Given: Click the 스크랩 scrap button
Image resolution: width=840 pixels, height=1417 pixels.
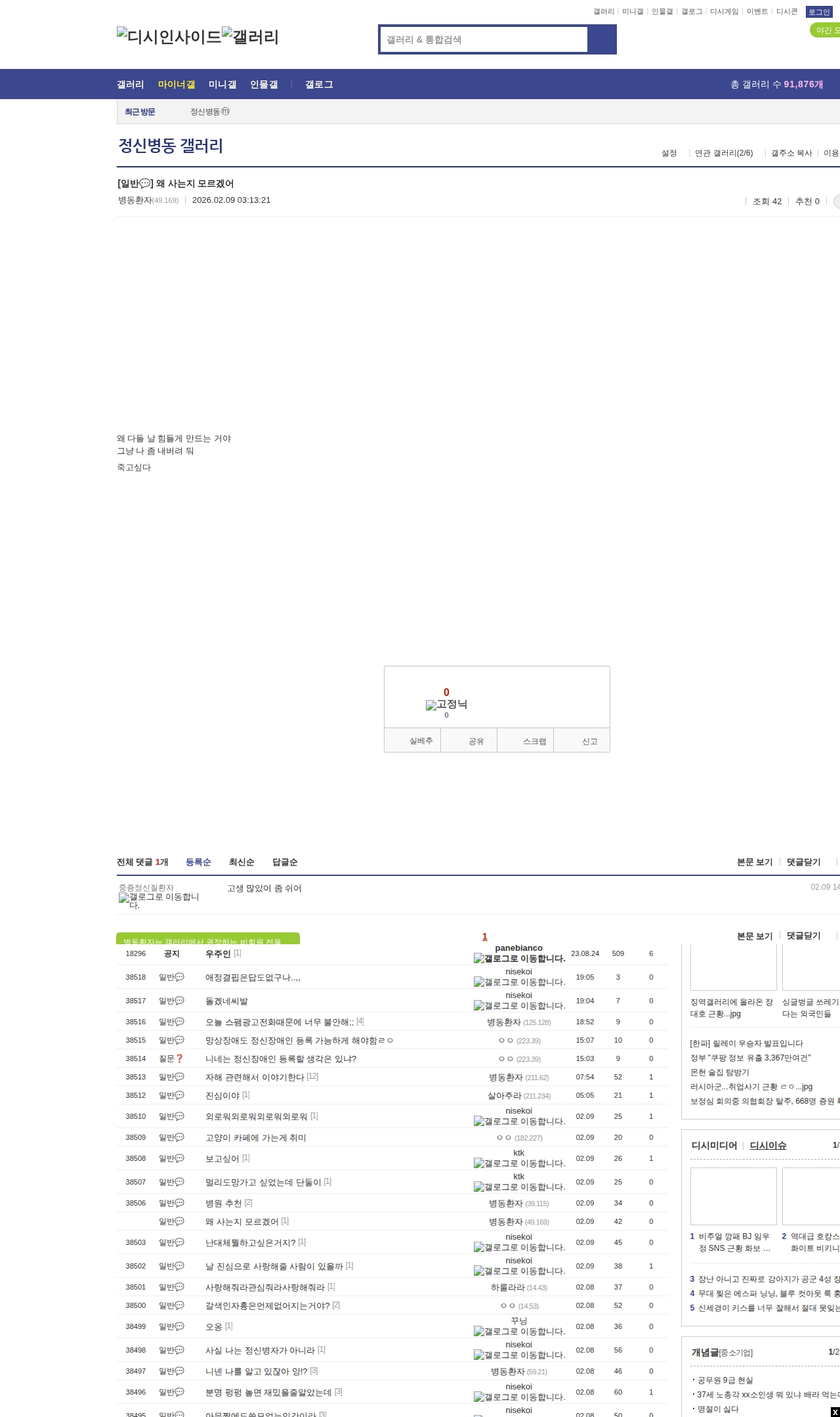Looking at the screenshot, I should (526, 741).
